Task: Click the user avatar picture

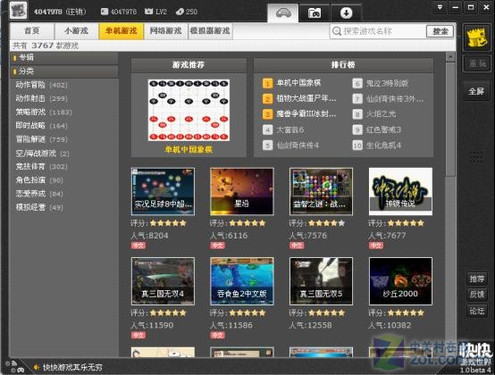Action: point(18,10)
